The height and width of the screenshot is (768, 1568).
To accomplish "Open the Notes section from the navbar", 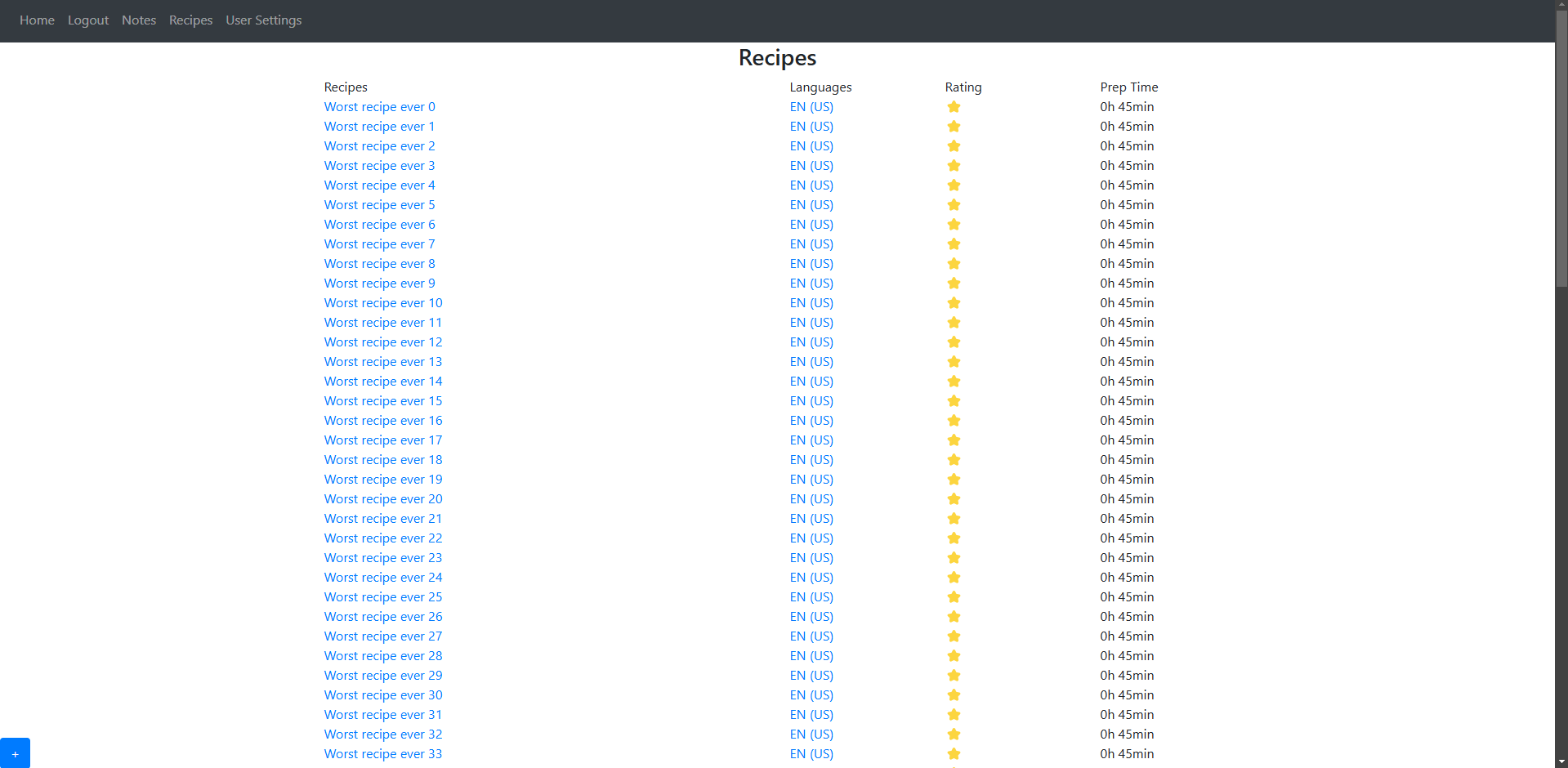I will click(138, 20).
